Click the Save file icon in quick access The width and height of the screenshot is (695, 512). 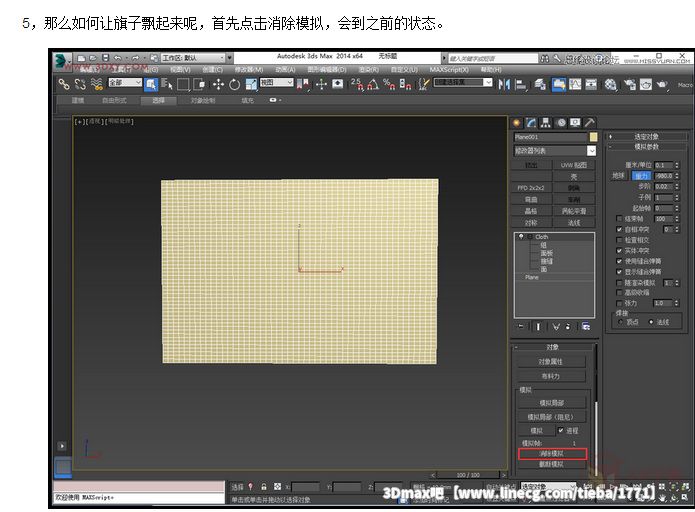tap(105, 58)
